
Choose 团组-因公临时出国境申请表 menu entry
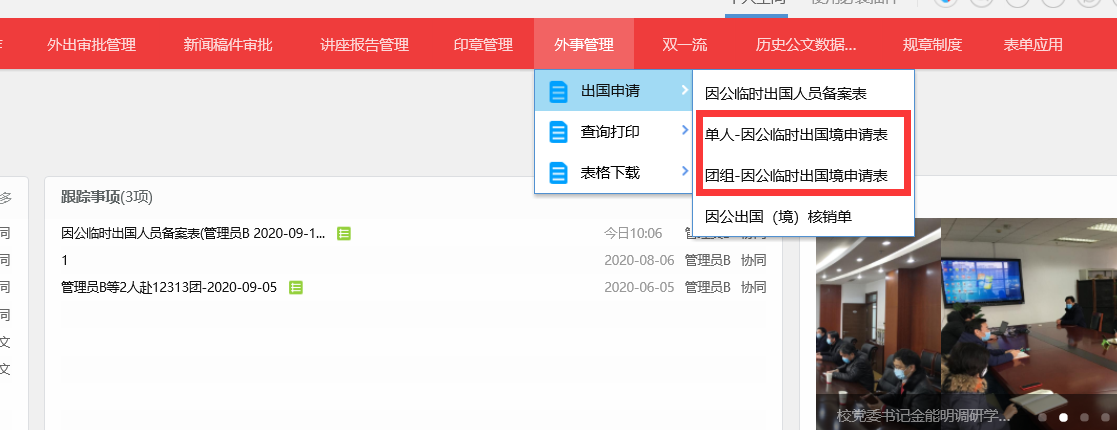coord(796,175)
